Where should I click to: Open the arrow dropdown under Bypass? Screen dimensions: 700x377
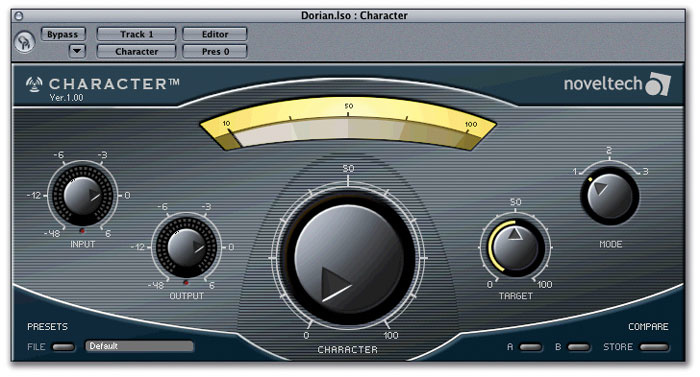[x=77, y=51]
